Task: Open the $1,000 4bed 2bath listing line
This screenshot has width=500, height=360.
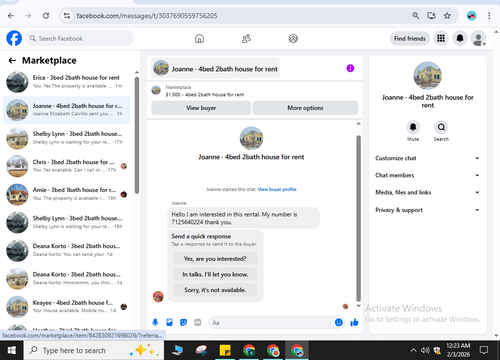Action: 205,95
